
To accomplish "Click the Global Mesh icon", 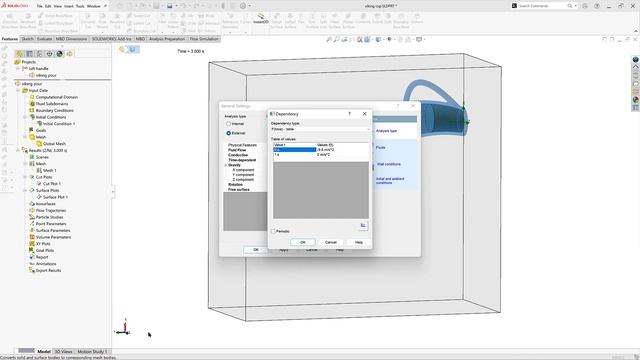I will (39, 144).
